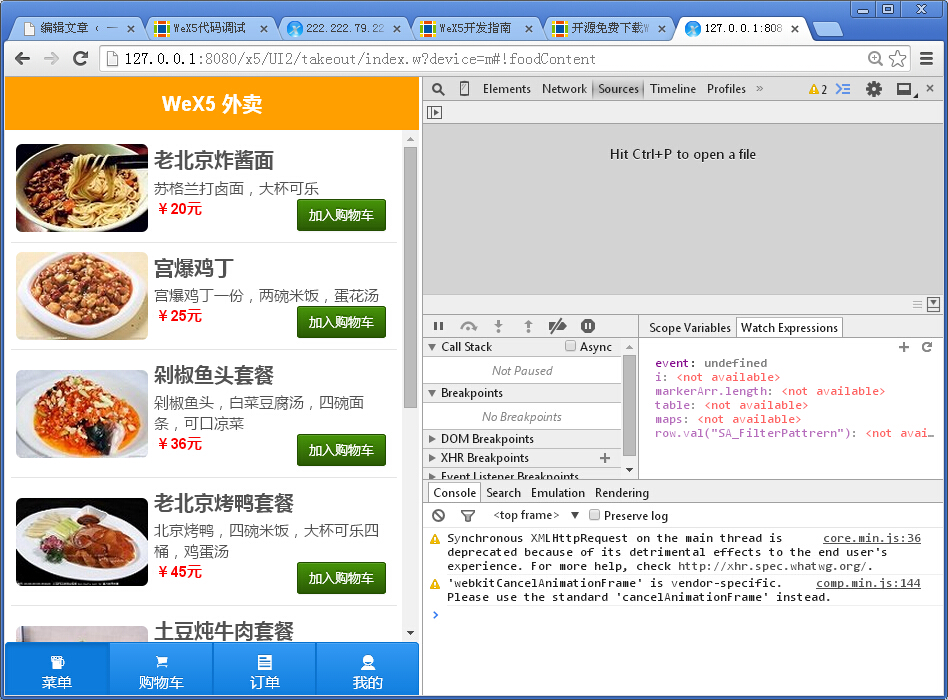Click the pause script execution icon
Image resolution: width=948 pixels, height=700 pixels.
(438, 325)
